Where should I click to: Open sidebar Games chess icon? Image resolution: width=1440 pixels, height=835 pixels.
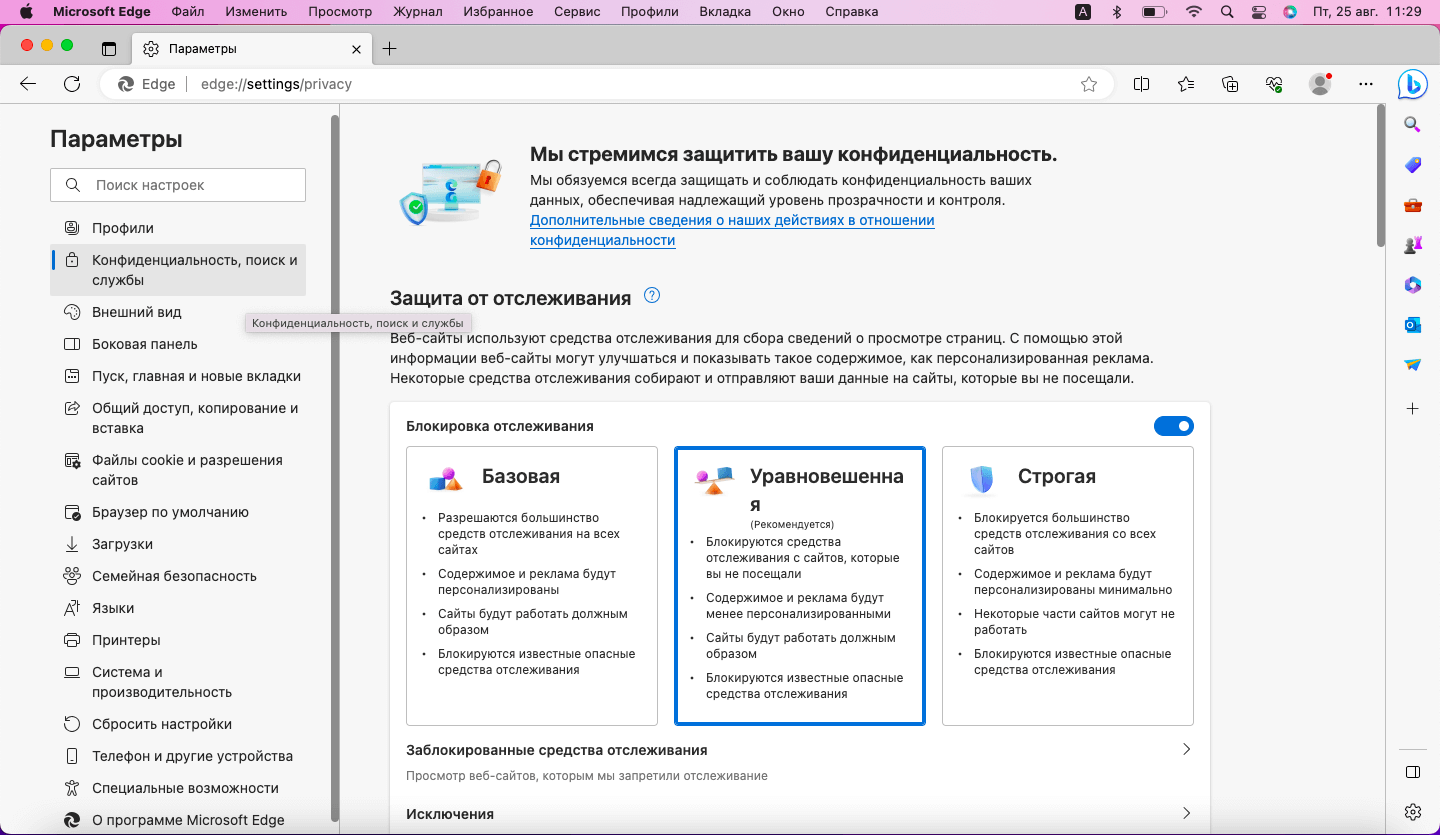click(1412, 245)
